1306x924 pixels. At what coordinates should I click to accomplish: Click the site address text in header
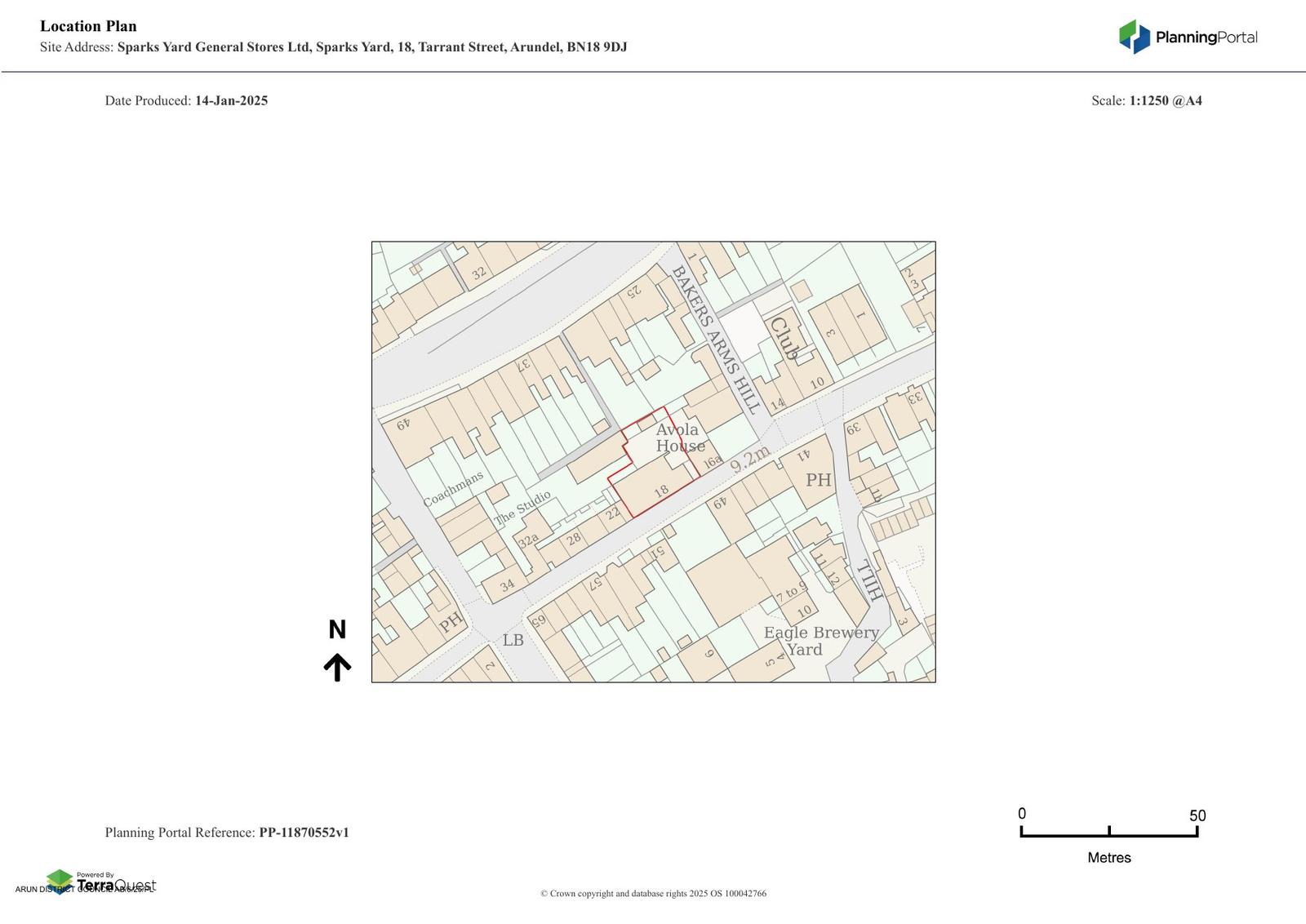click(372, 47)
